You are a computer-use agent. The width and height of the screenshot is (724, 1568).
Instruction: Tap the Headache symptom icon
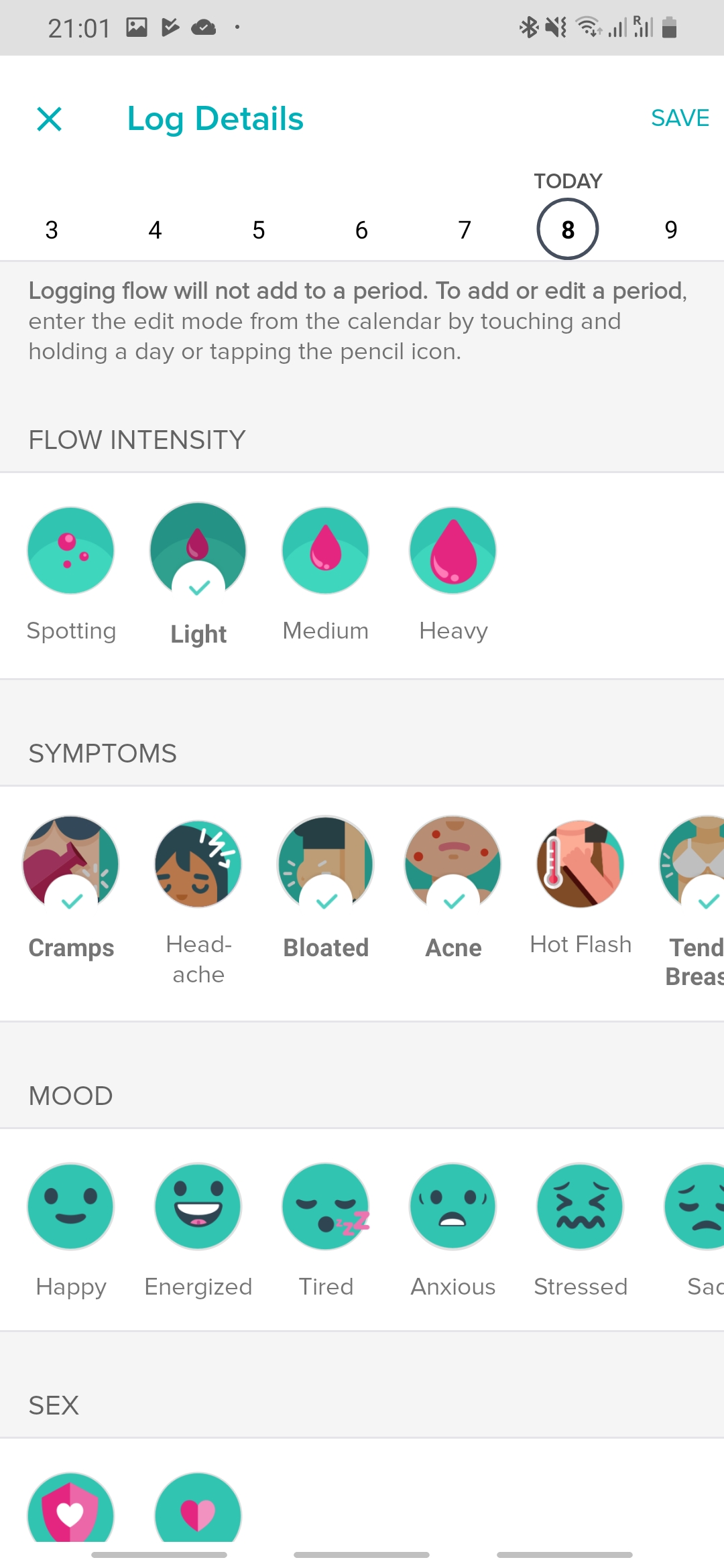198,864
